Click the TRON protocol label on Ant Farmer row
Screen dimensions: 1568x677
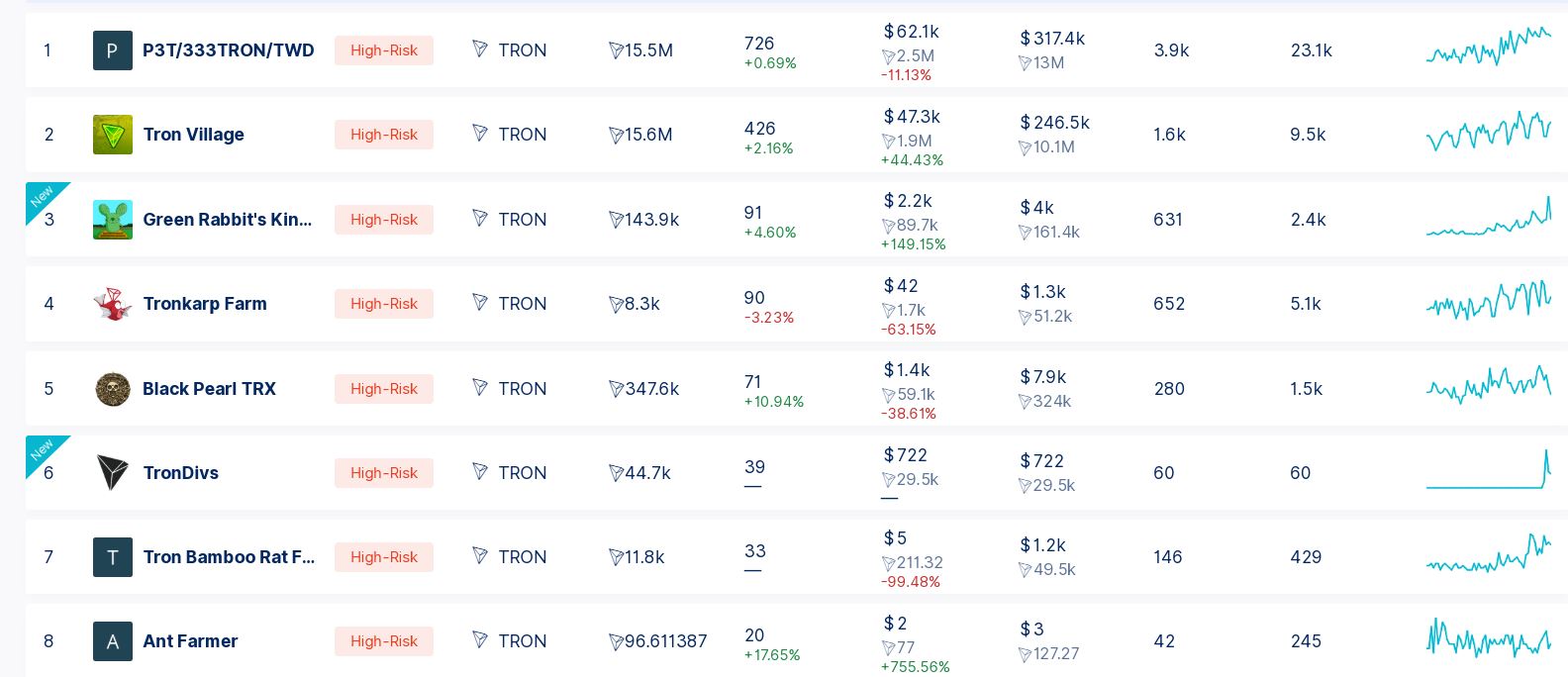tap(509, 641)
